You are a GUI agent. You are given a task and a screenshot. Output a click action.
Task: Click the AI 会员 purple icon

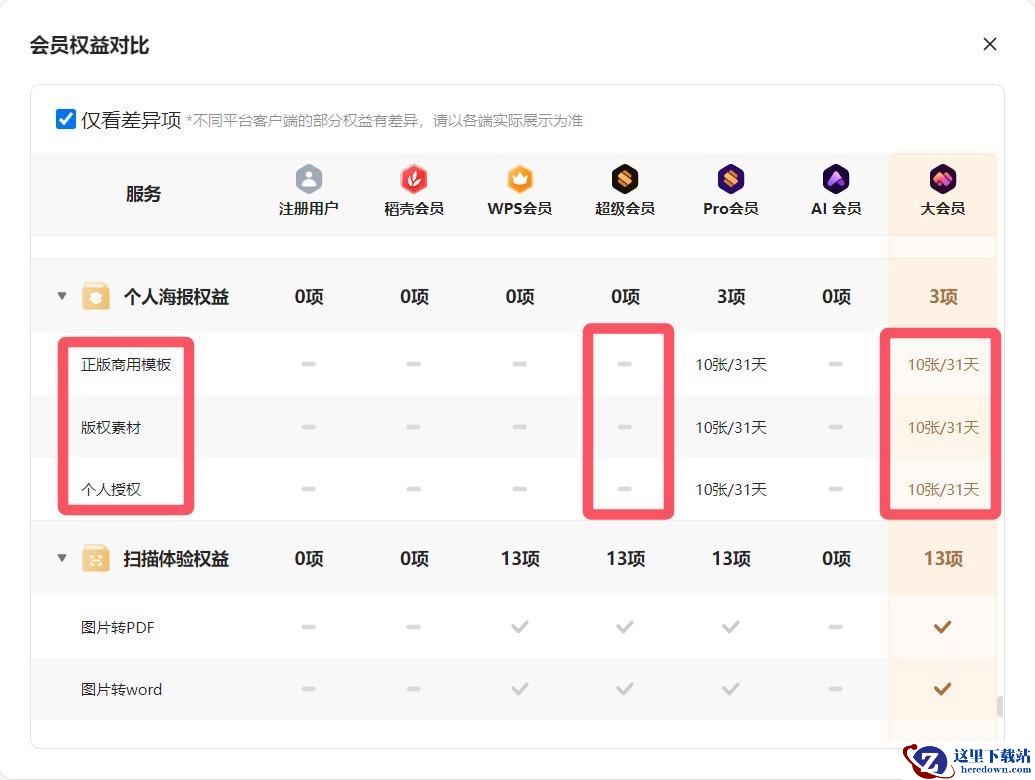pyautogui.click(x=836, y=179)
